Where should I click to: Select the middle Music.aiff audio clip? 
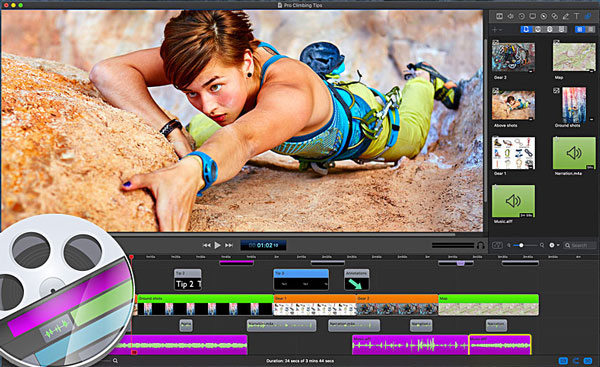point(410,344)
